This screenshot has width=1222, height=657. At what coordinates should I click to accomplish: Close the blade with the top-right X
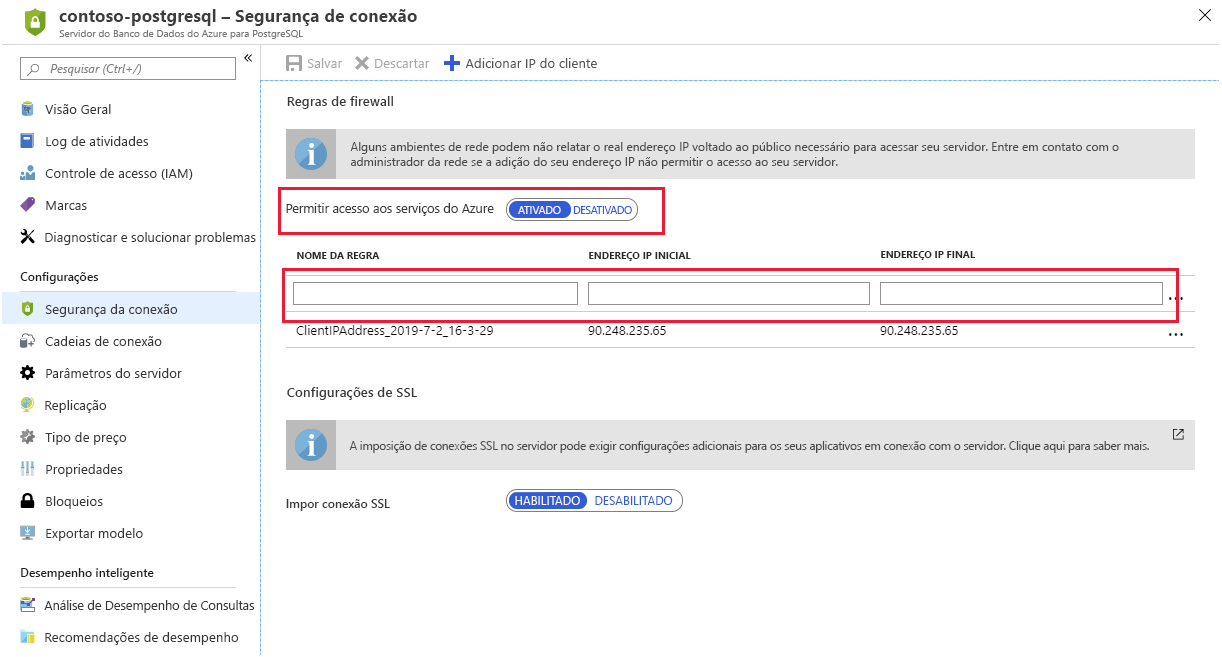(1204, 14)
